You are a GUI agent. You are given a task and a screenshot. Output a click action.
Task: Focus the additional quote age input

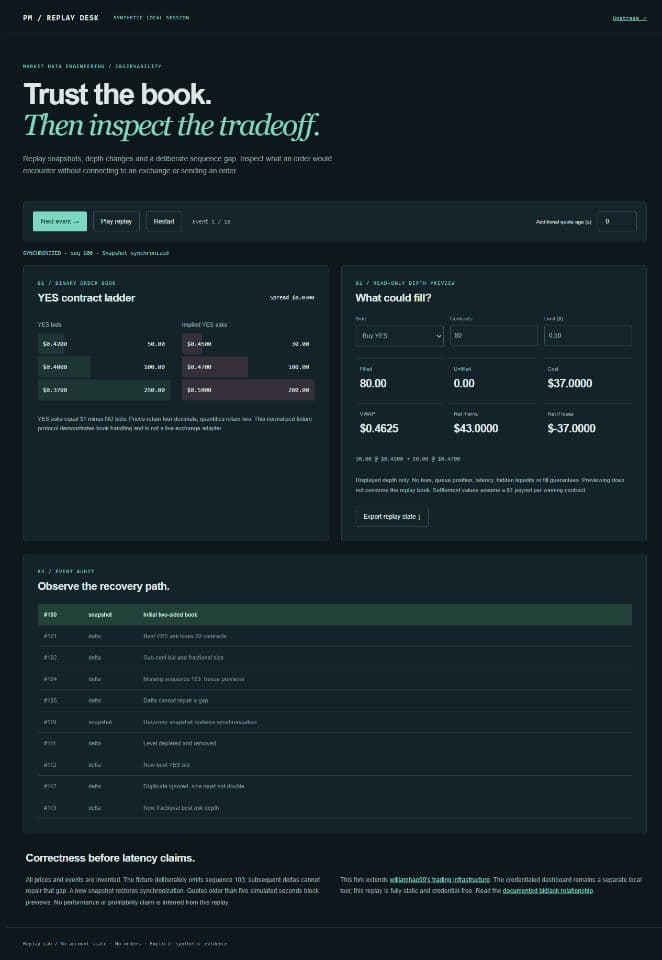(x=617, y=221)
